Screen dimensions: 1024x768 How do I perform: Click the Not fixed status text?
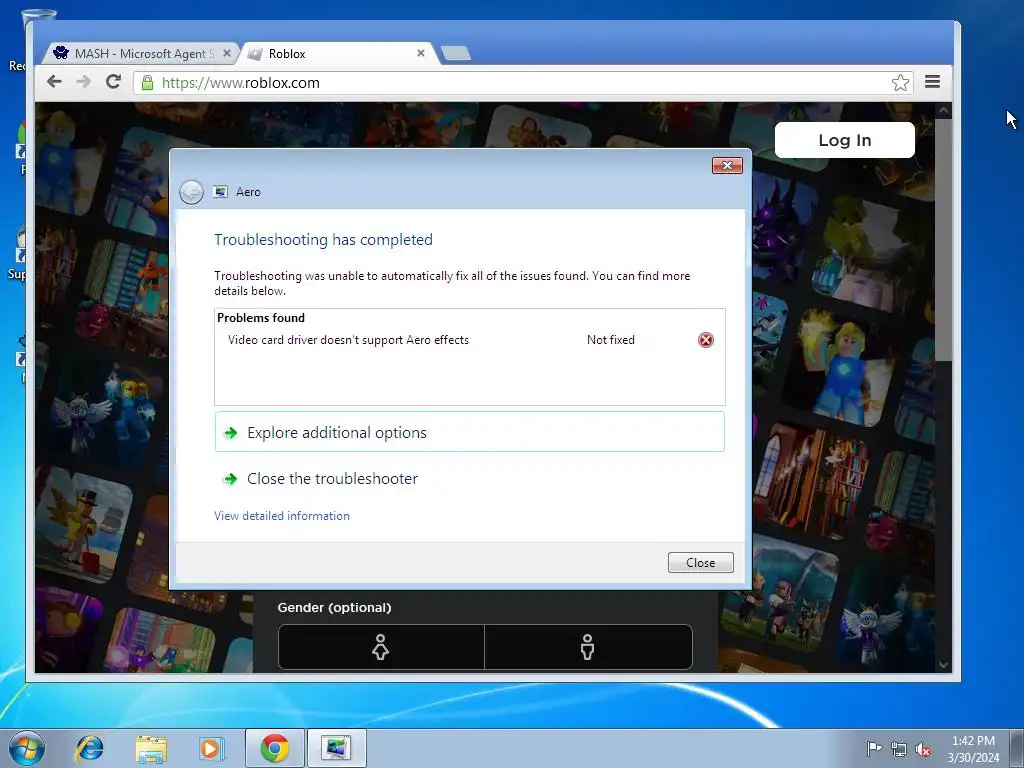611,340
